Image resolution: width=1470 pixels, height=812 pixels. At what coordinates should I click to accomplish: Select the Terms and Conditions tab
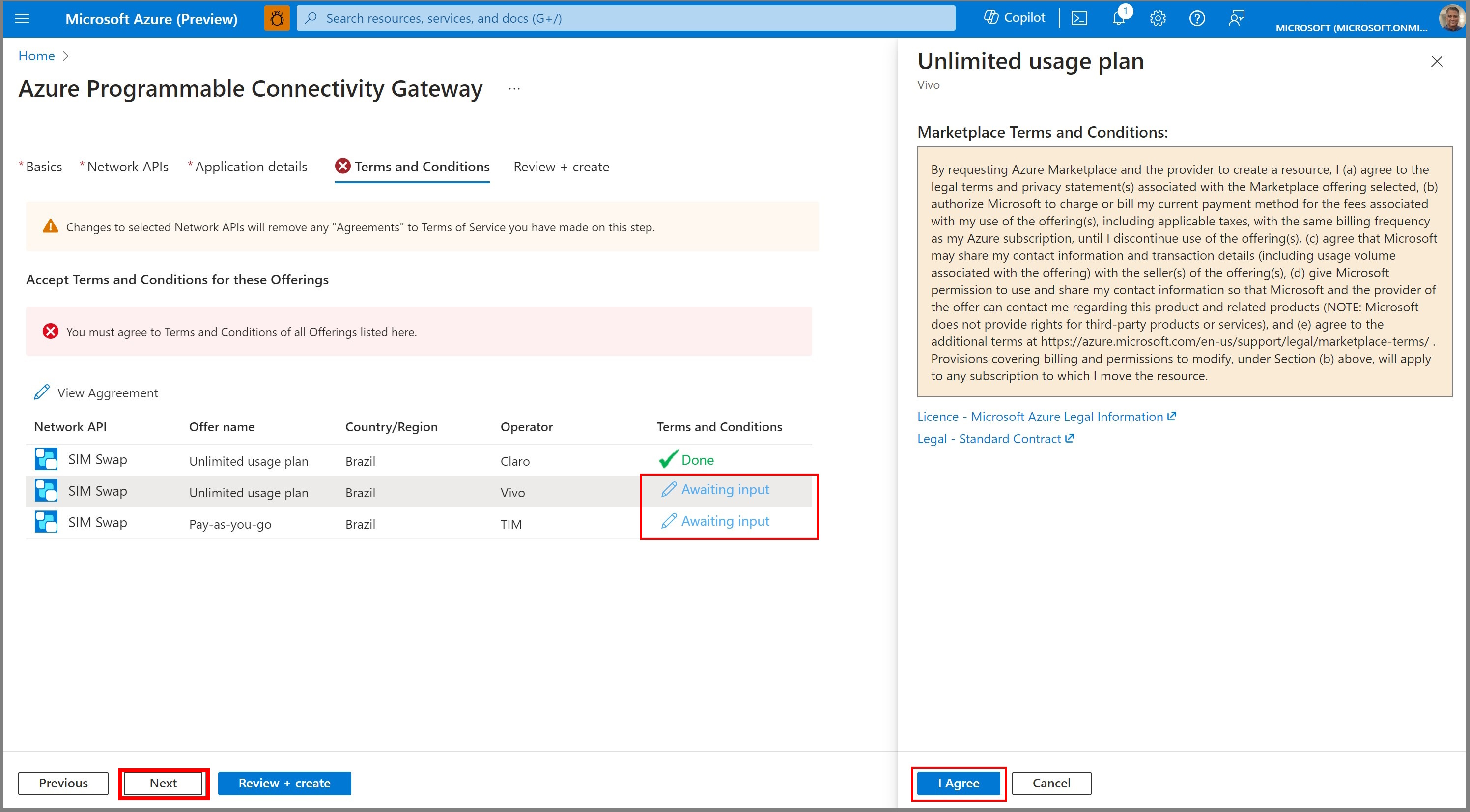(422, 167)
